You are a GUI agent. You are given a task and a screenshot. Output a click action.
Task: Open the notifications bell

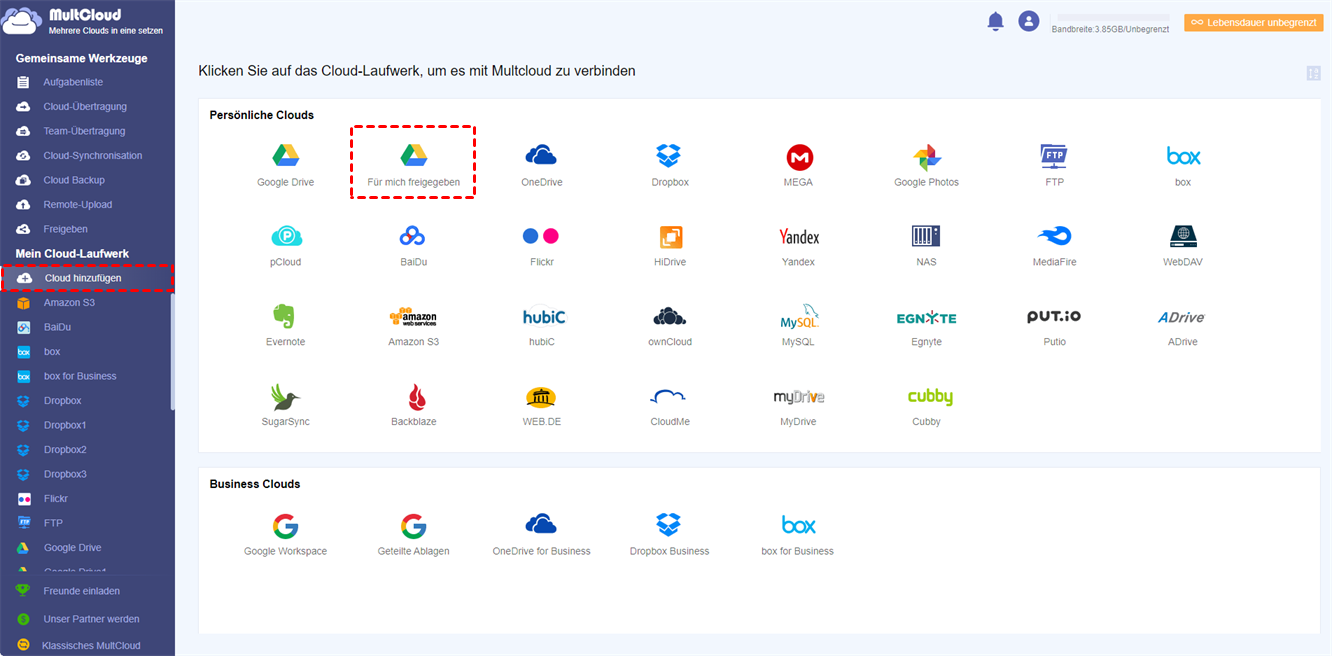995,21
